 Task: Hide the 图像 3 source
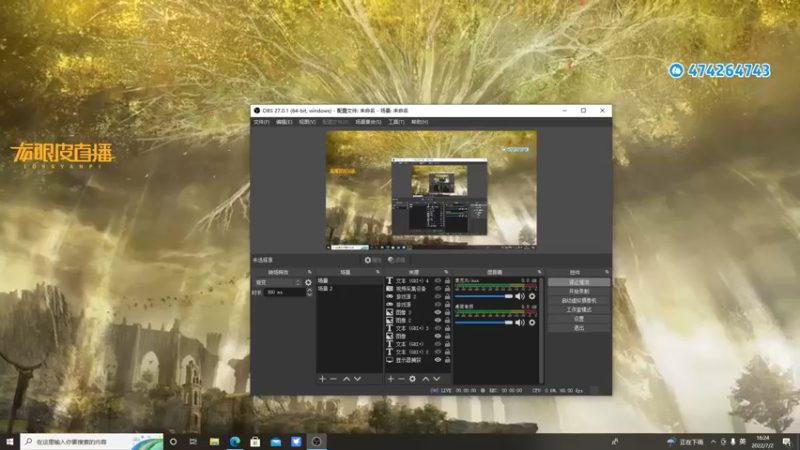pos(438,312)
